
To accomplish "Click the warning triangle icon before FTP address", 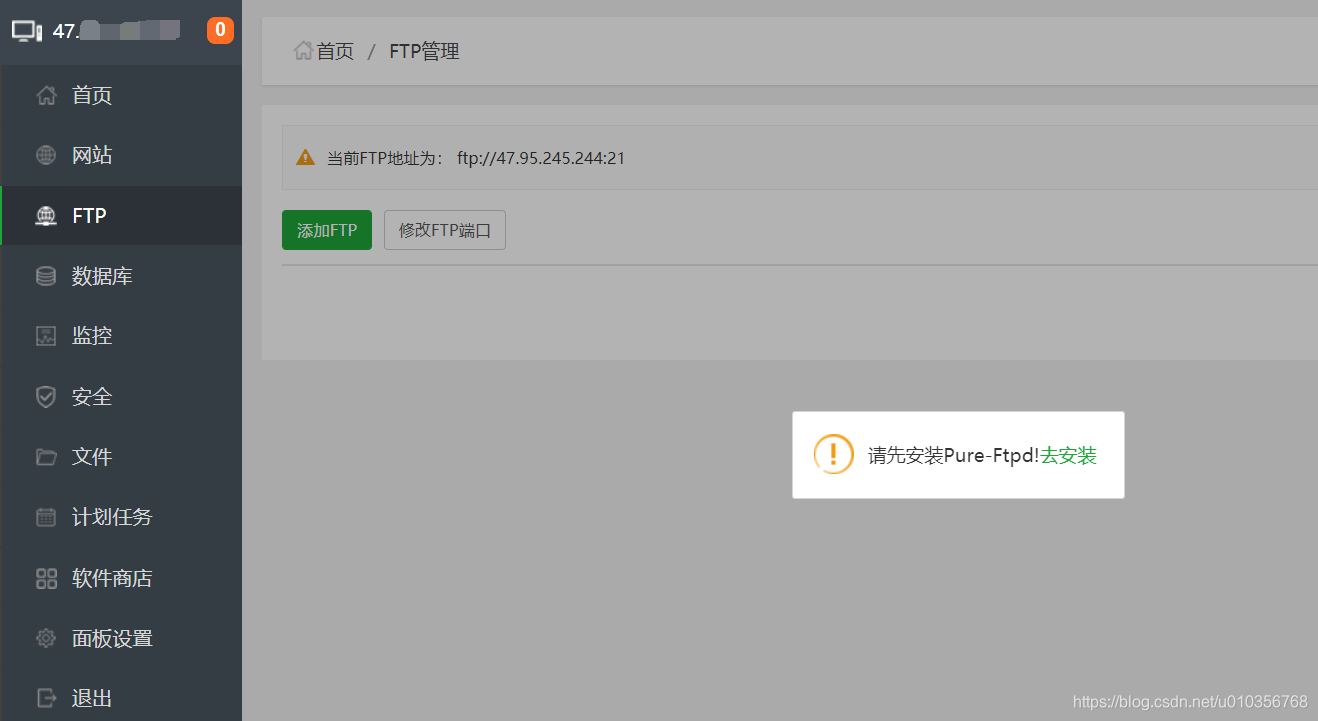I will [x=305, y=158].
